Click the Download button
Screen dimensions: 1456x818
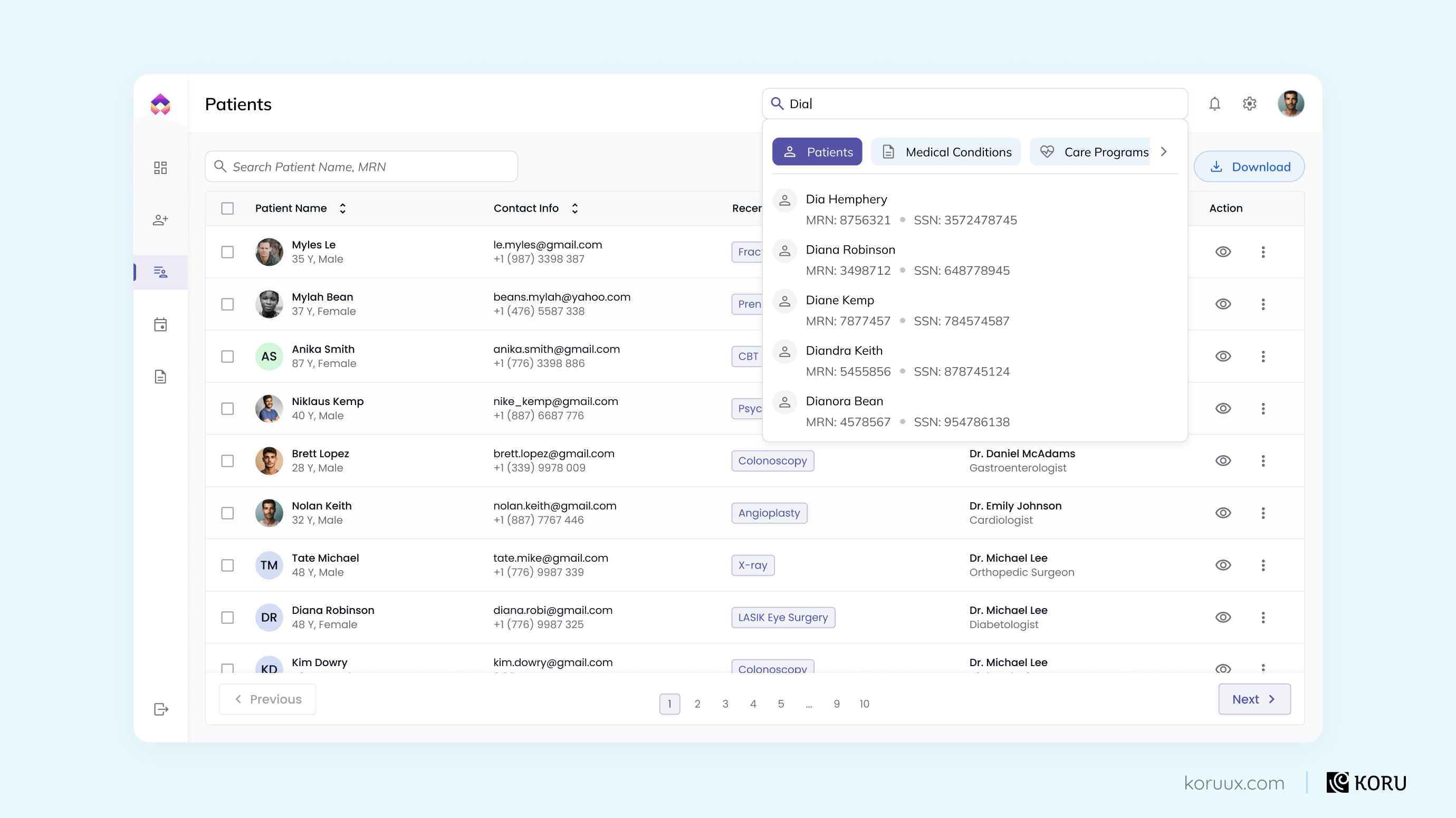coord(1249,166)
